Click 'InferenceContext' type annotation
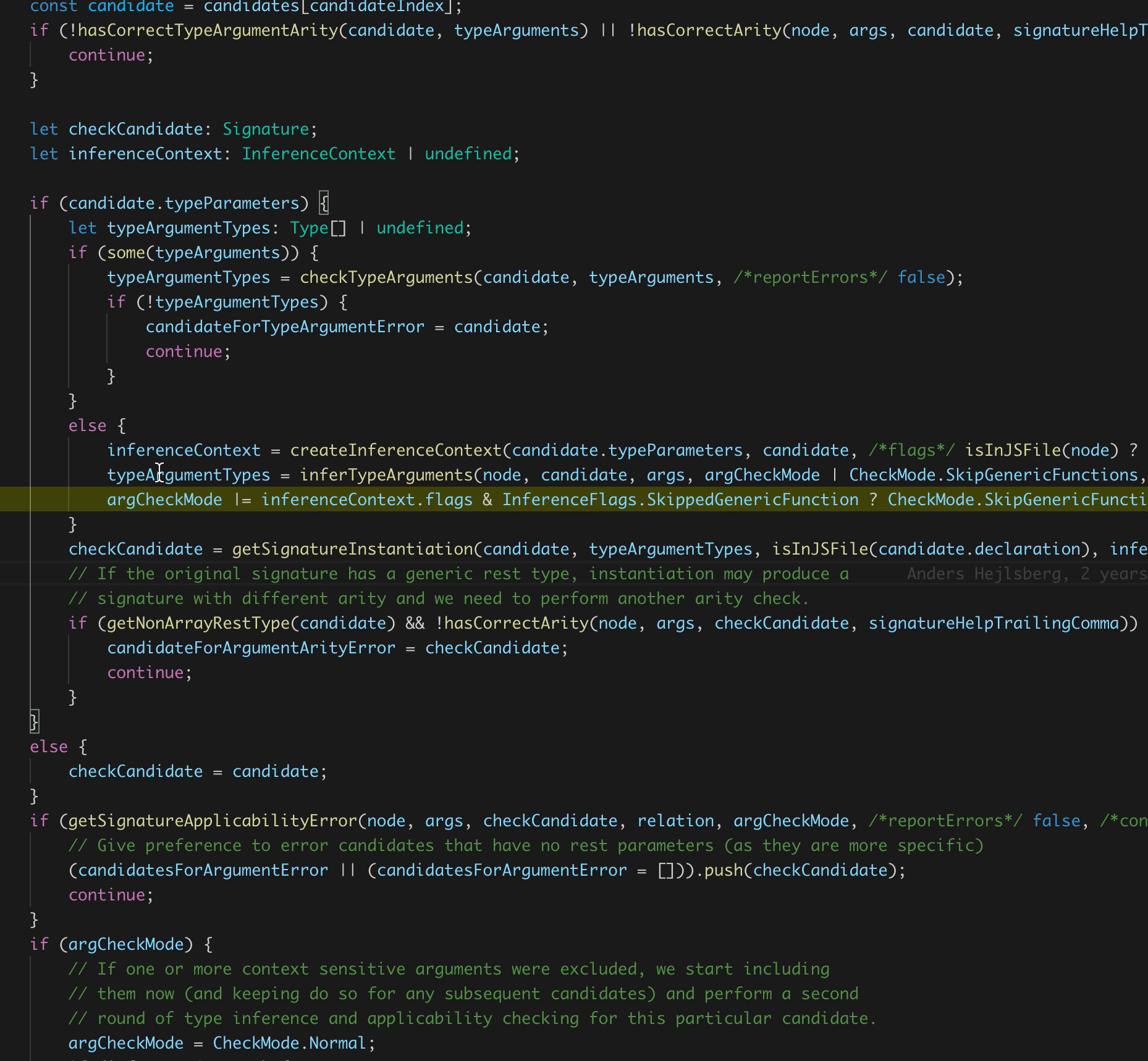Screen dimensions: 1148x1061 click(319, 154)
